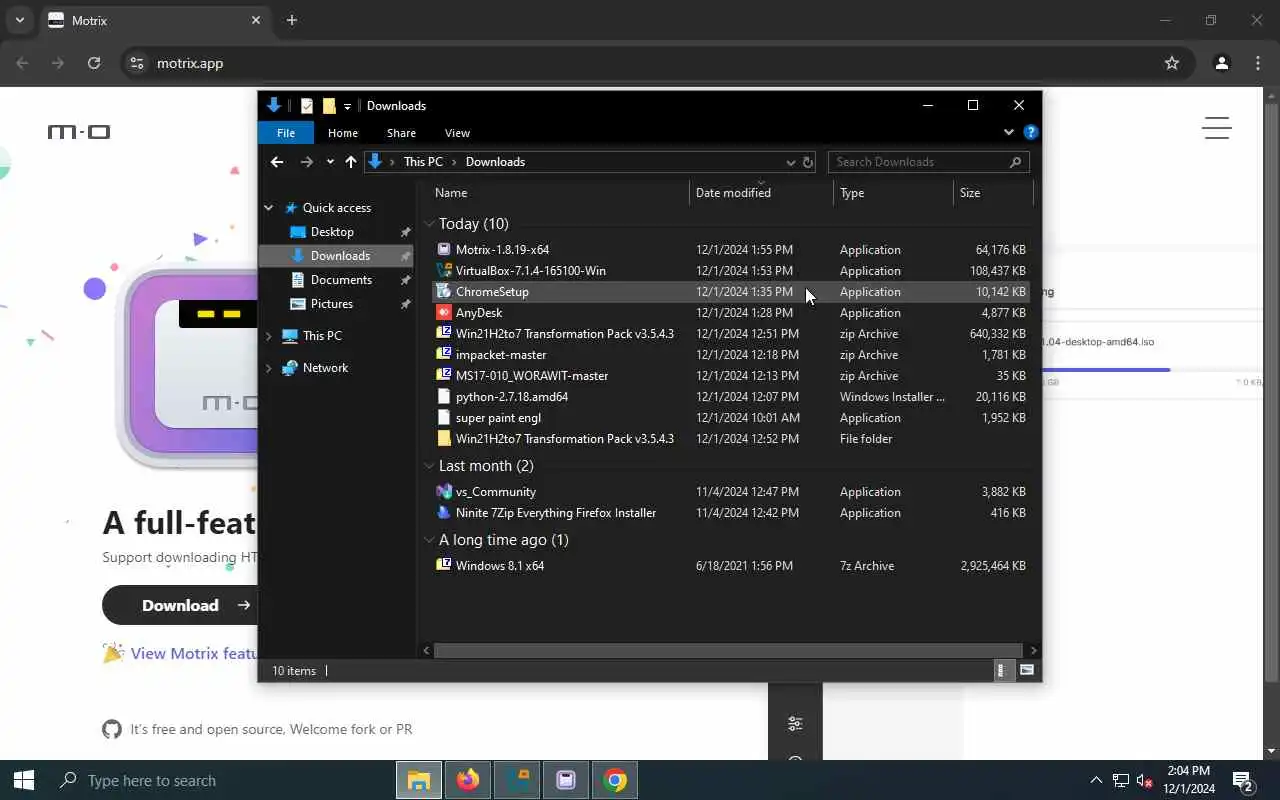The height and width of the screenshot is (800, 1280).
Task: Go up one folder level
Action: (350, 162)
